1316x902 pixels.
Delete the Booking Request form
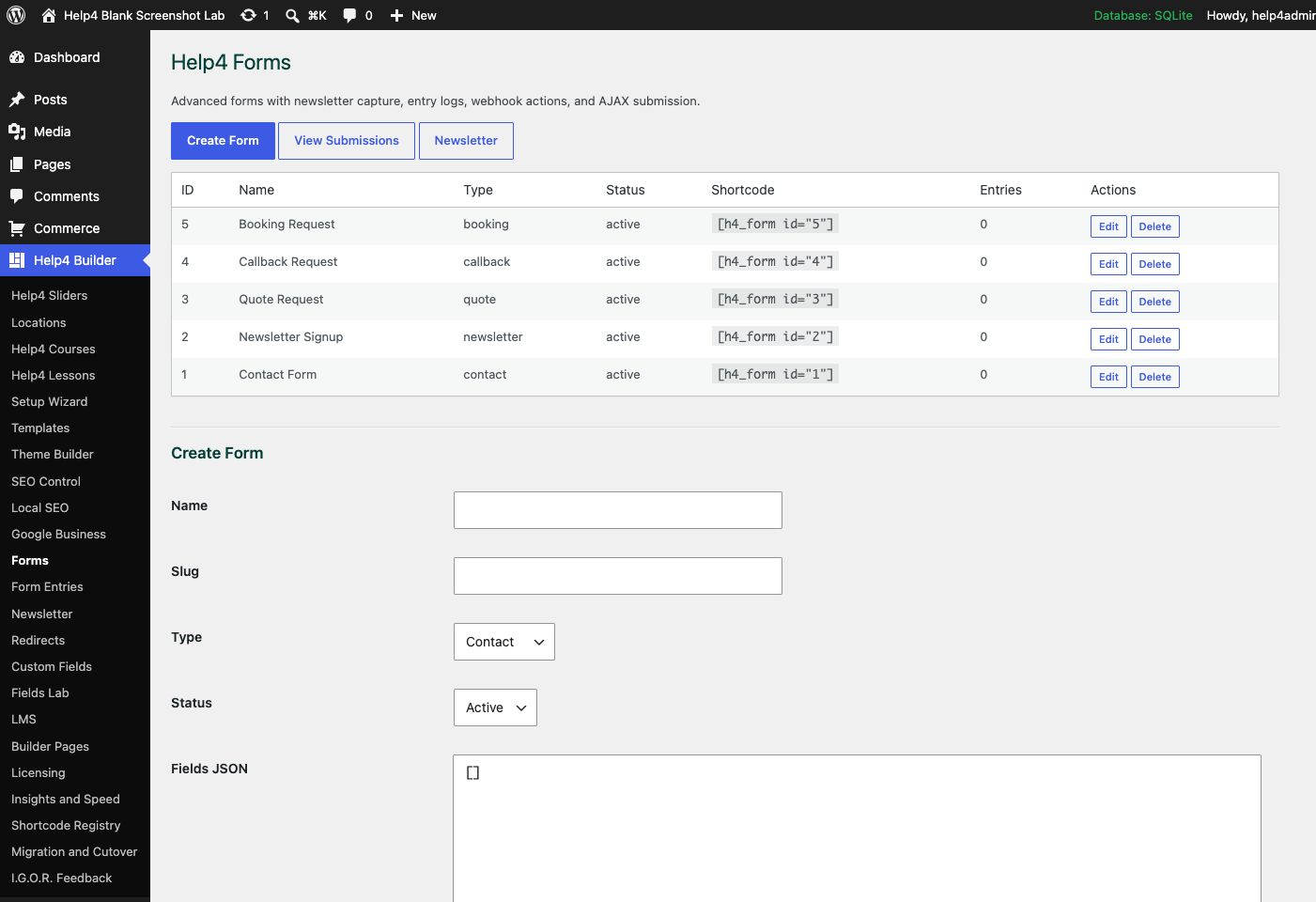click(1154, 226)
